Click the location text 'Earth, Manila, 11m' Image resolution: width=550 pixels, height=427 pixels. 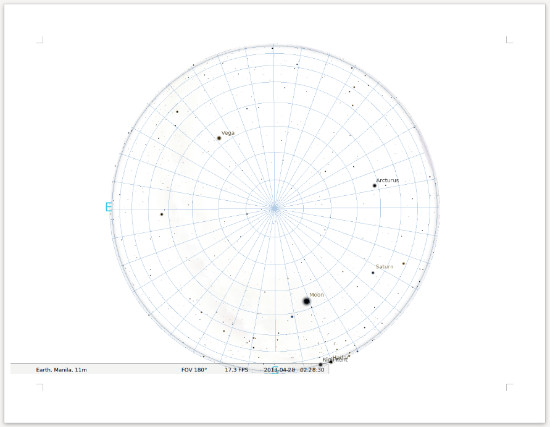(x=61, y=370)
